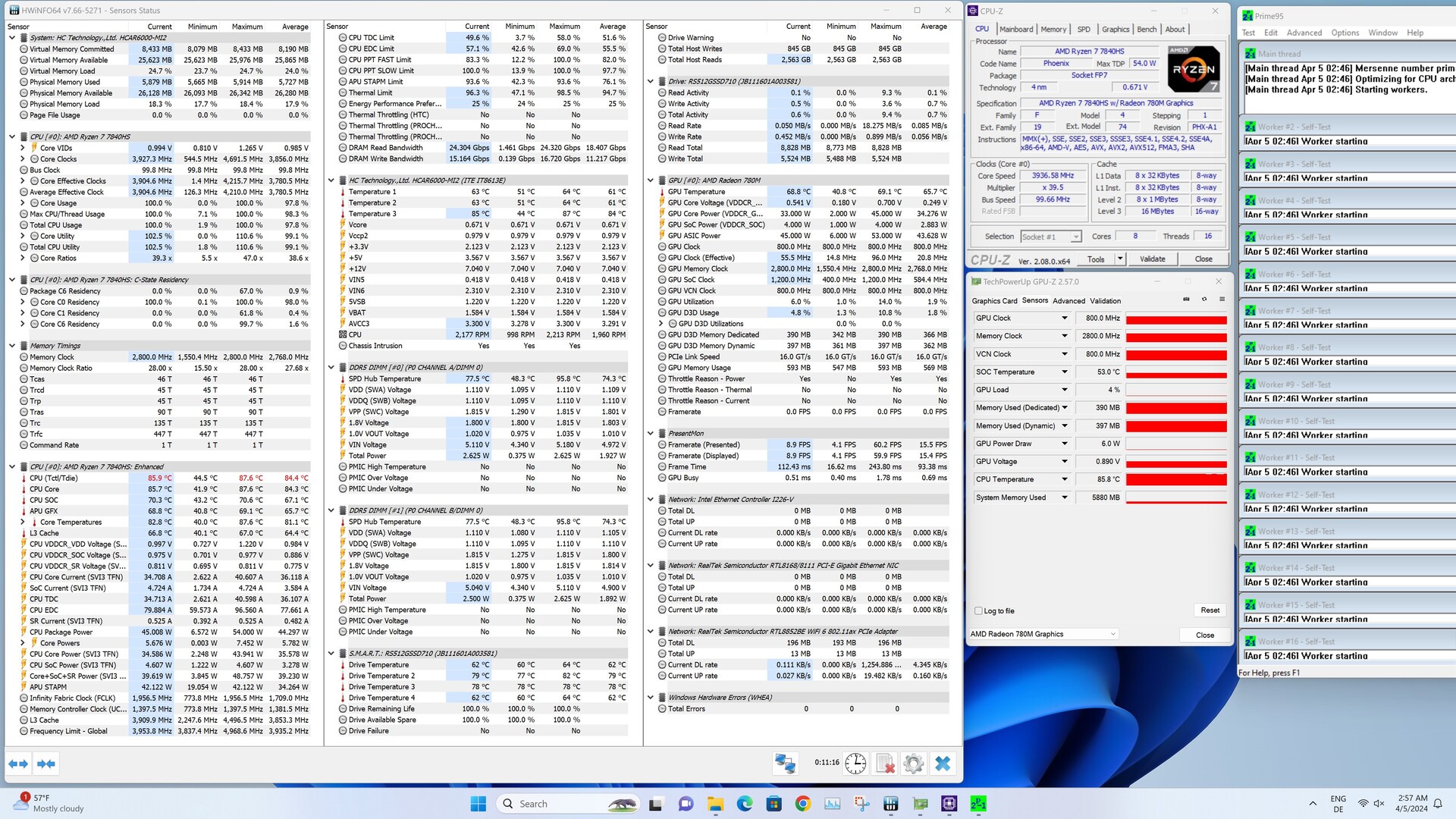Click Close button in GPU-Z
1456x819 pixels.
[x=1204, y=635]
